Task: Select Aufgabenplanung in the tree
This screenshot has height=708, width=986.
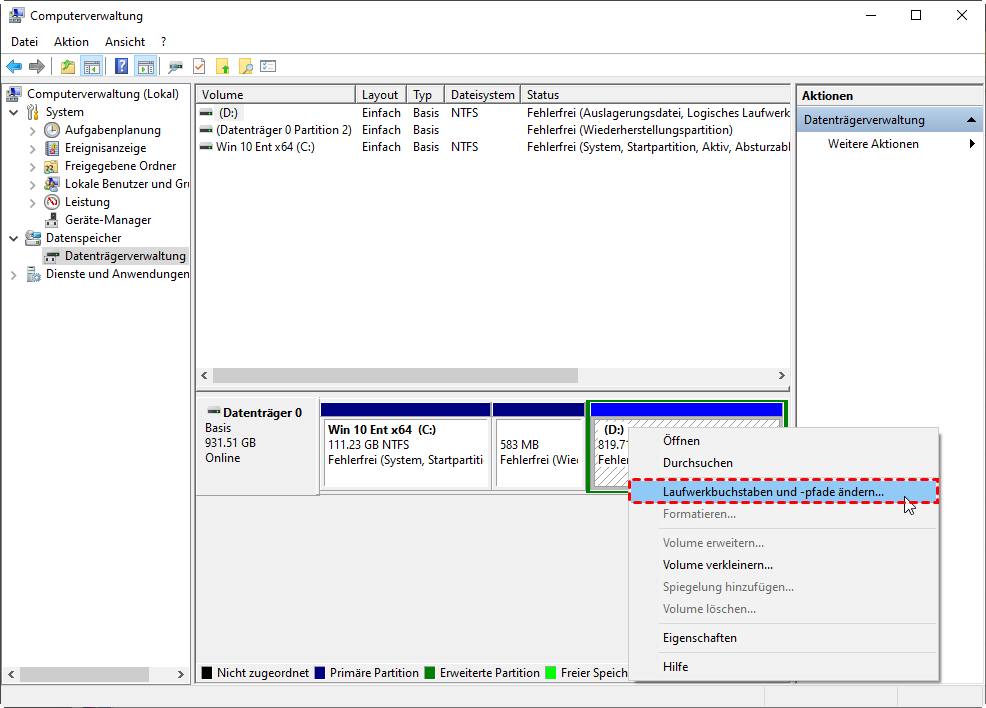Action: [112, 130]
